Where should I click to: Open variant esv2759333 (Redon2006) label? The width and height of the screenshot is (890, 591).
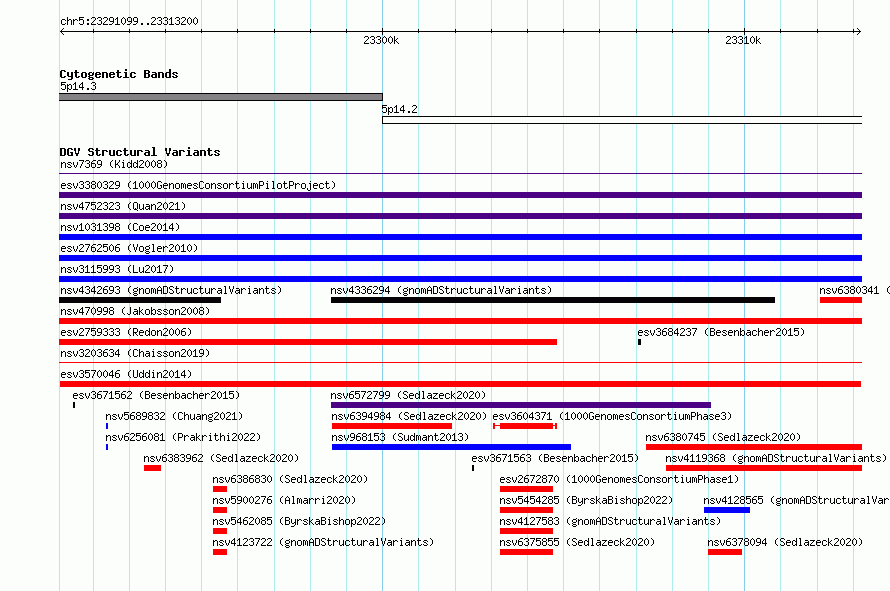pos(126,333)
